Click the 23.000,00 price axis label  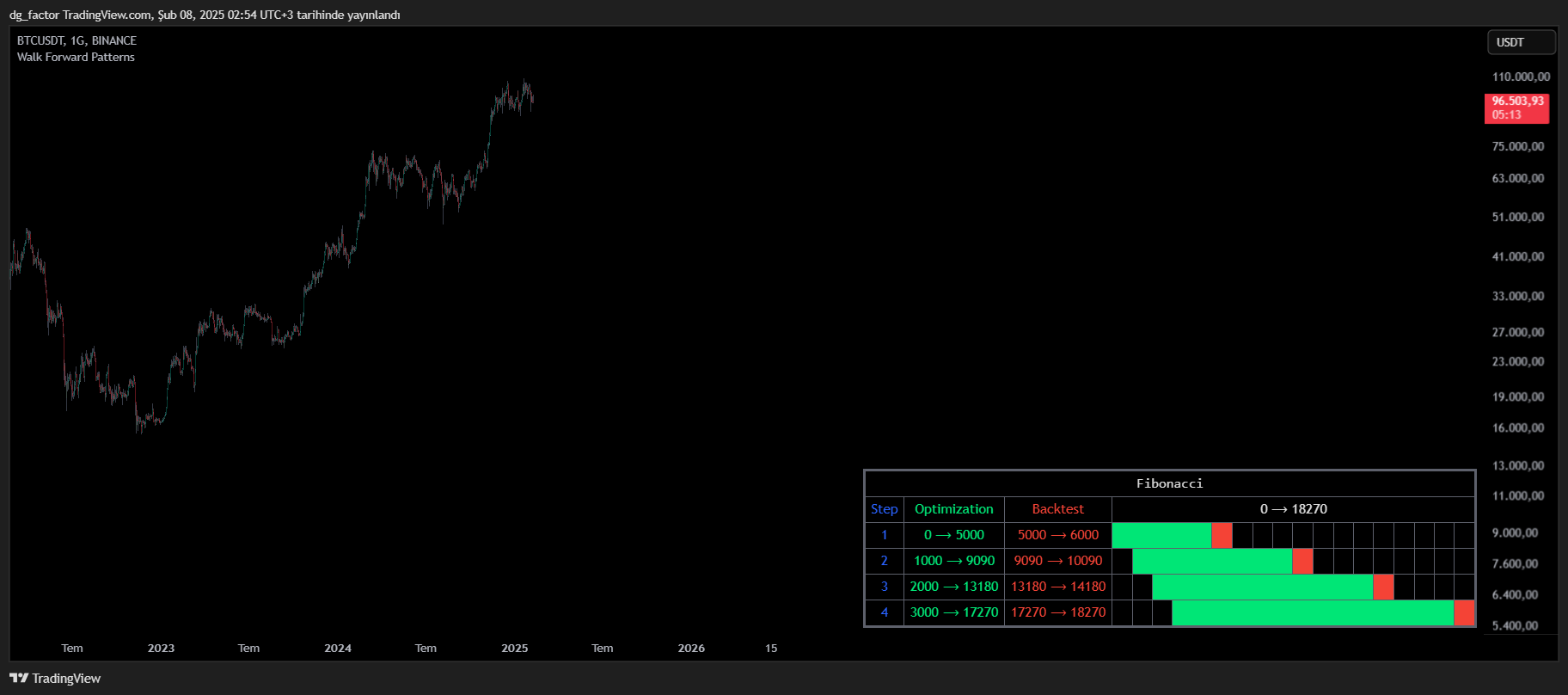(1518, 361)
